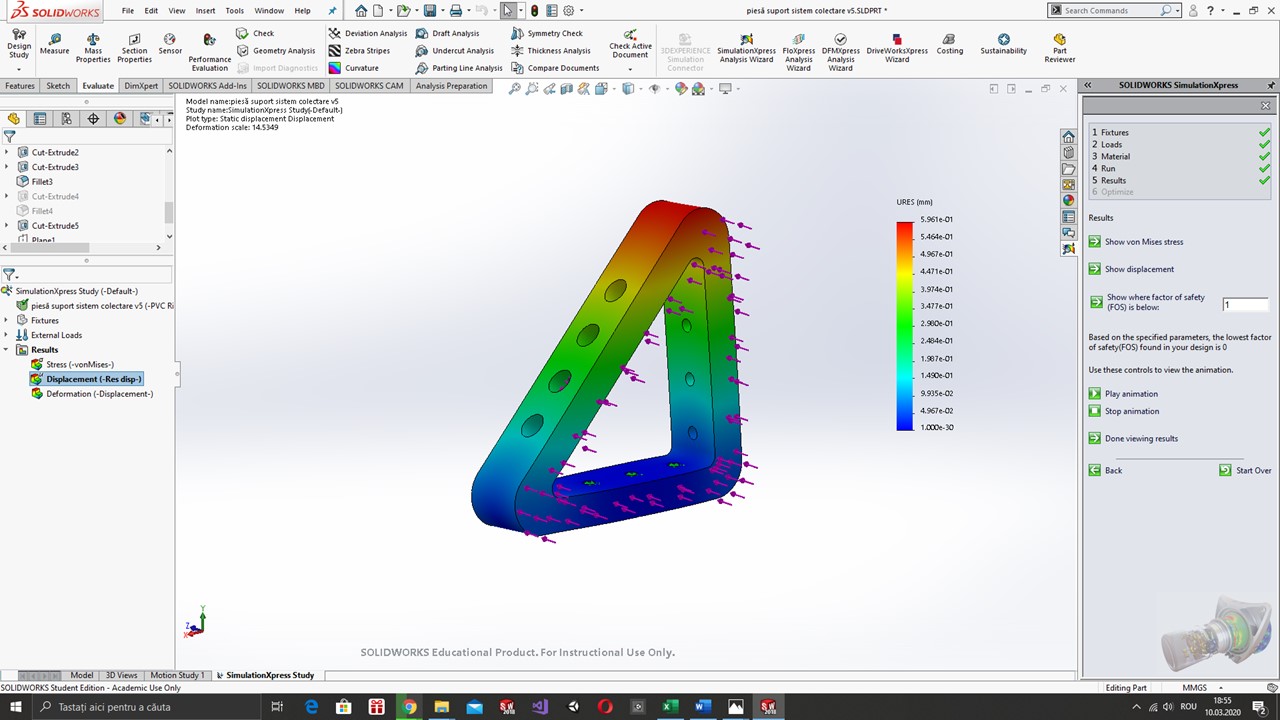This screenshot has width=1280, height=720.
Task: Open Mass Properties
Action: (93, 48)
